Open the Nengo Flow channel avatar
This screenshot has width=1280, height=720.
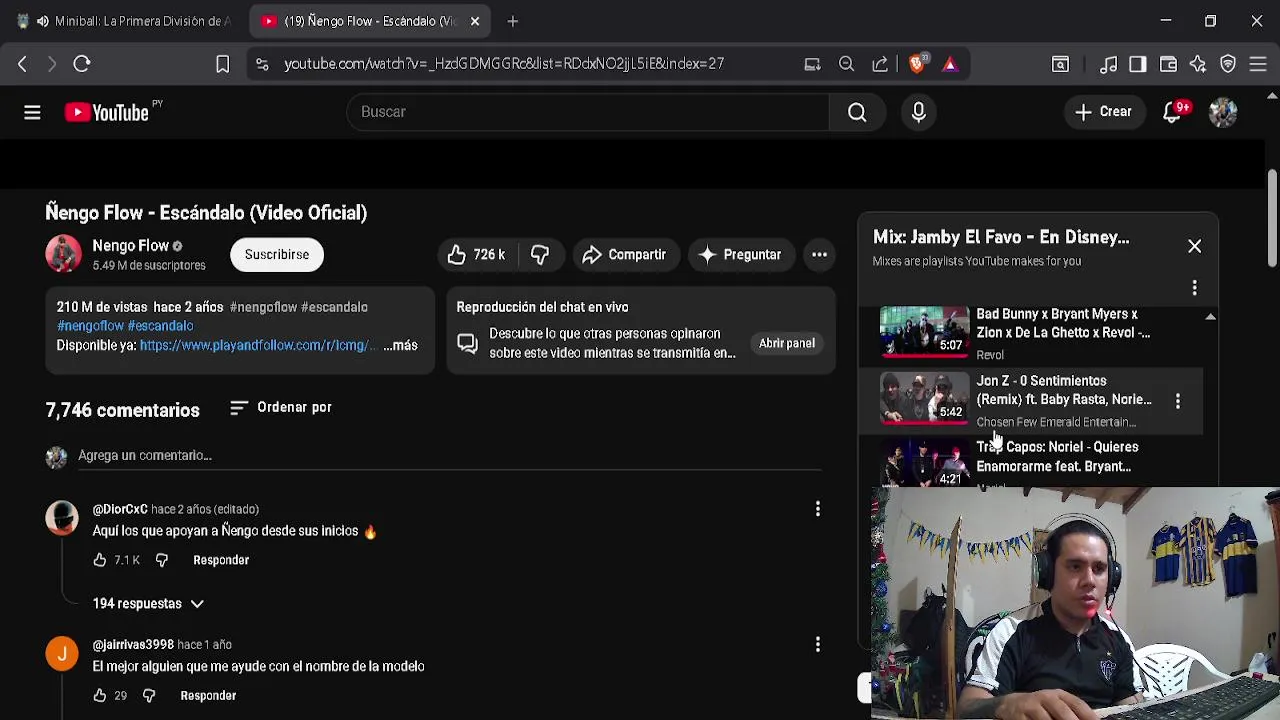tap(63, 254)
